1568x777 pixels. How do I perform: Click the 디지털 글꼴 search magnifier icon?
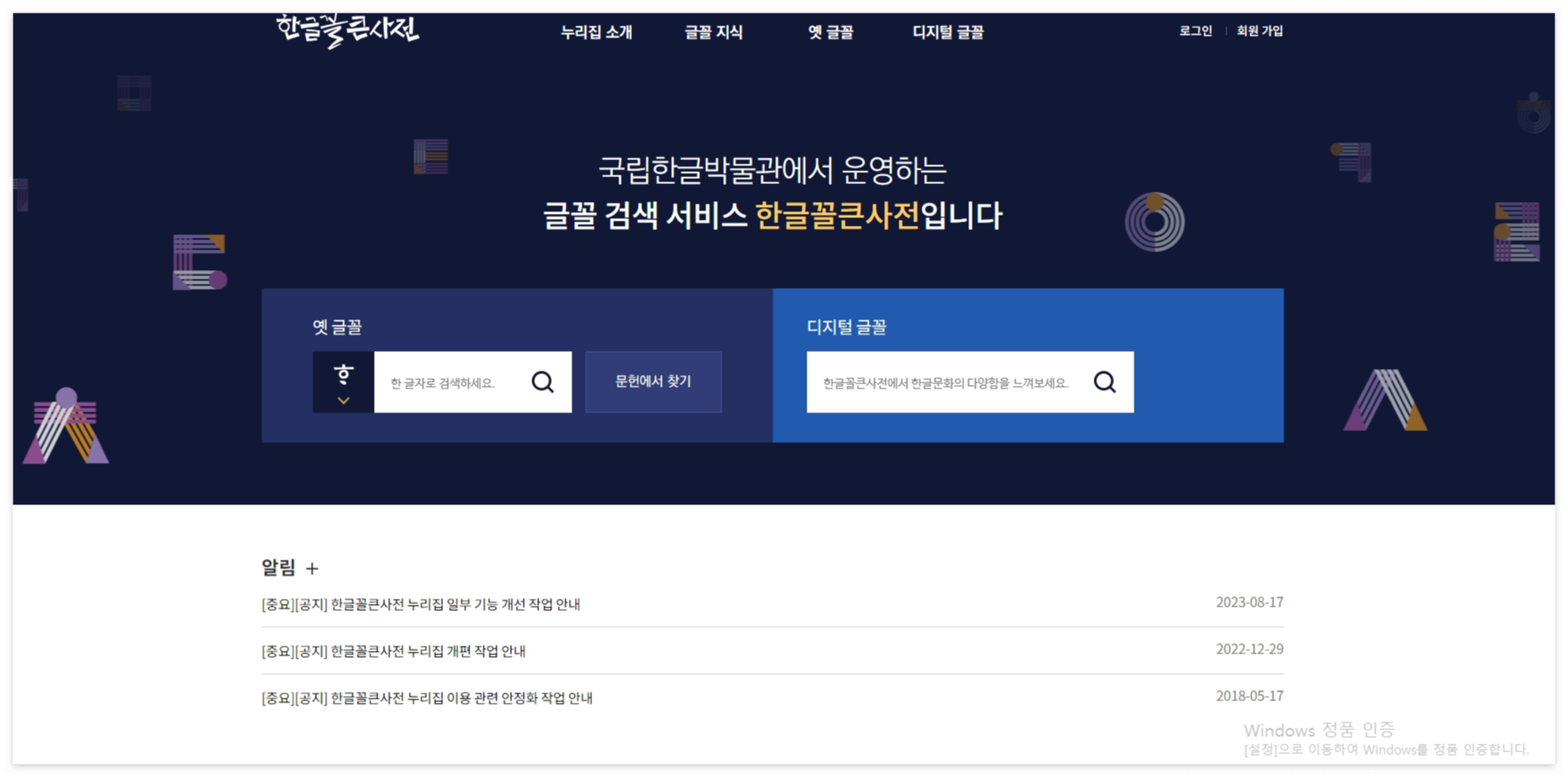point(1105,383)
